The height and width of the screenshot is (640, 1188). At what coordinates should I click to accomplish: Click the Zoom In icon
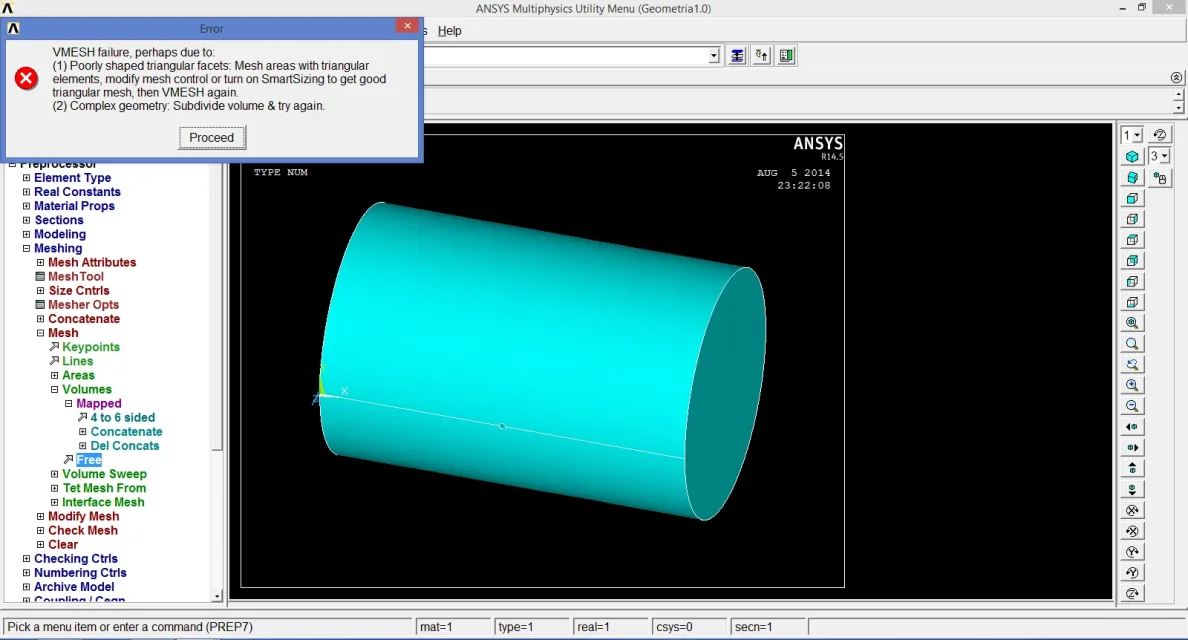[x=1132, y=386]
